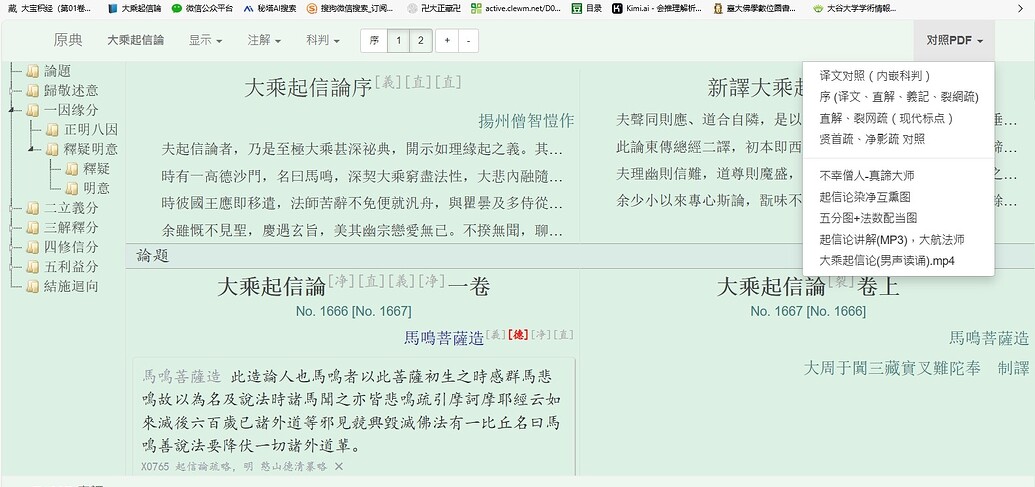Click the folder icon beside 明意
Screen dimensions: 1035x487
[x=71, y=189]
